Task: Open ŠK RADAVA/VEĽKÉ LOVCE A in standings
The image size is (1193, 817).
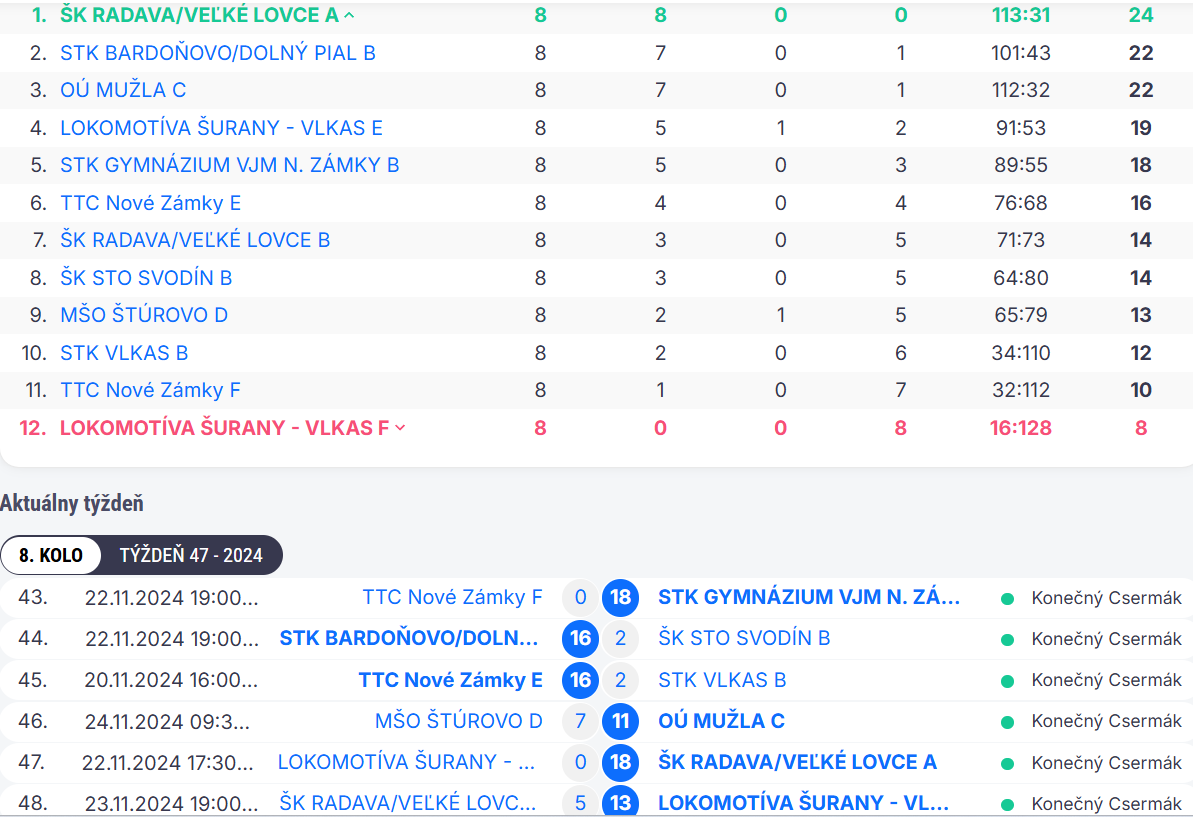Action: click(199, 15)
